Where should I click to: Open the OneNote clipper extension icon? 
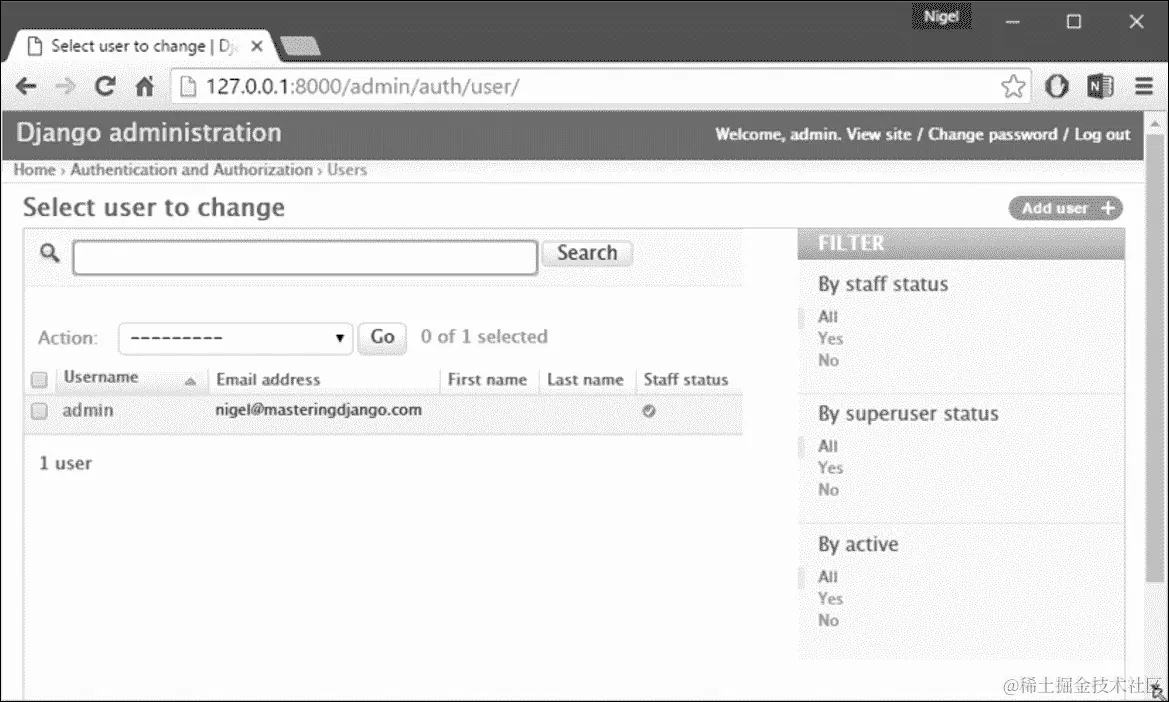point(1100,86)
